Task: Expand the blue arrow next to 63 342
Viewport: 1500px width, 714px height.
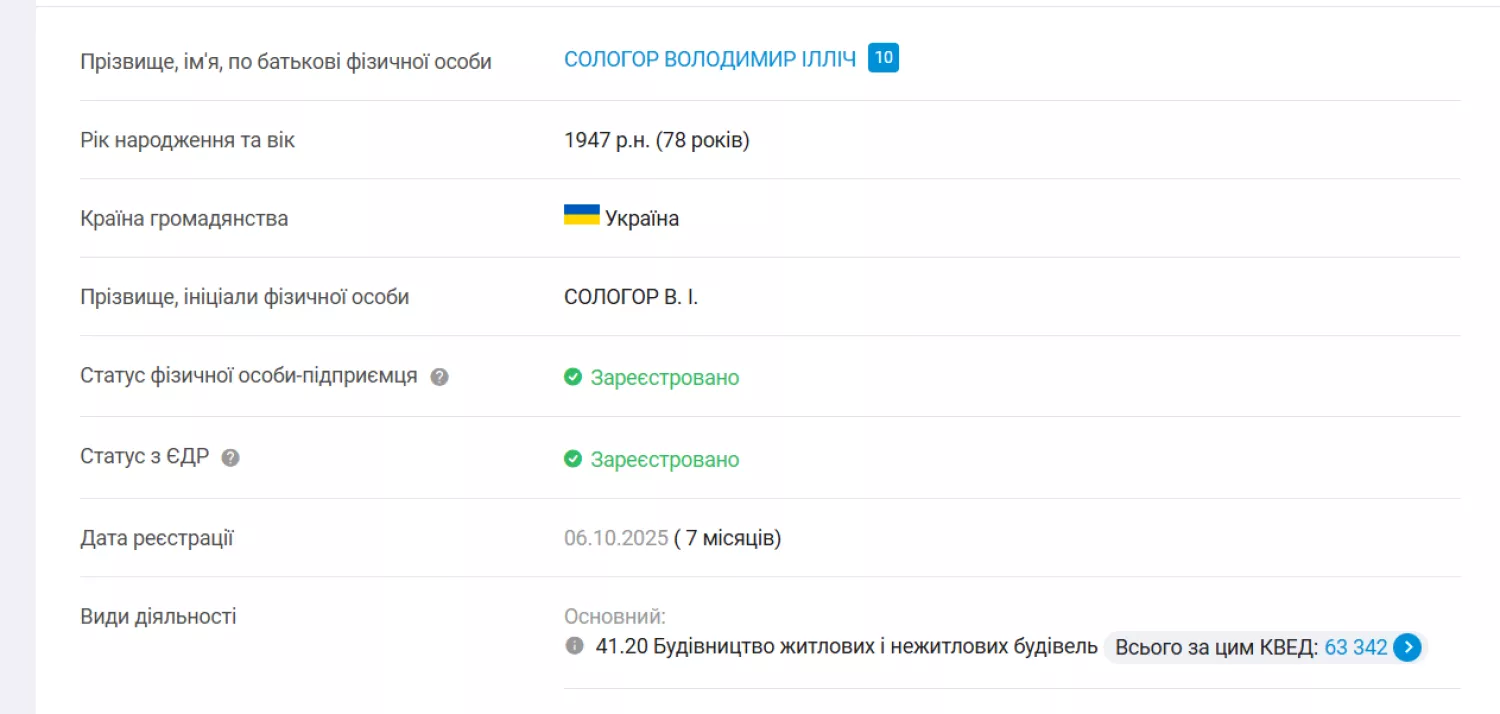Action: coord(1407,647)
